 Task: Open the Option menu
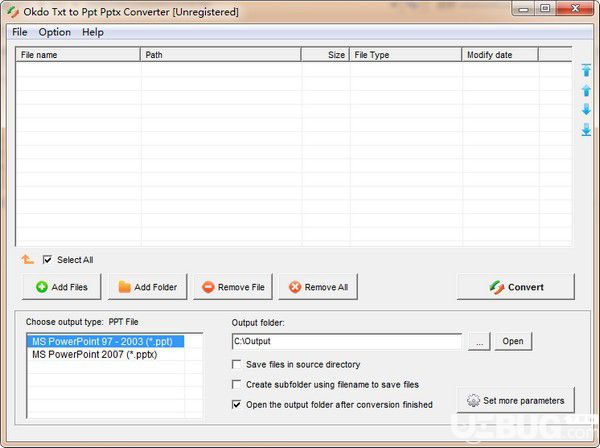(x=55, y=32)
